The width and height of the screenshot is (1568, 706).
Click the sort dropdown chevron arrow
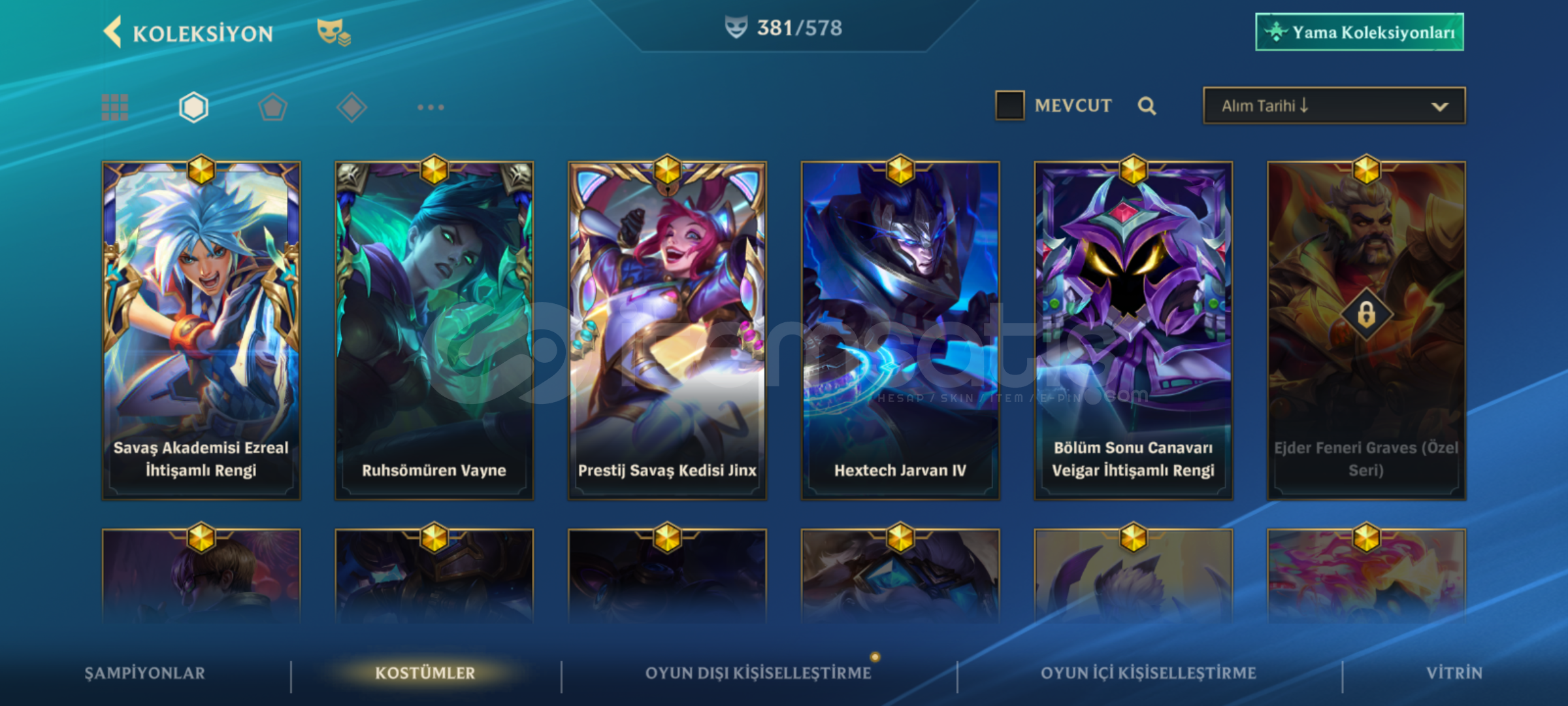tap(1440, 107)
